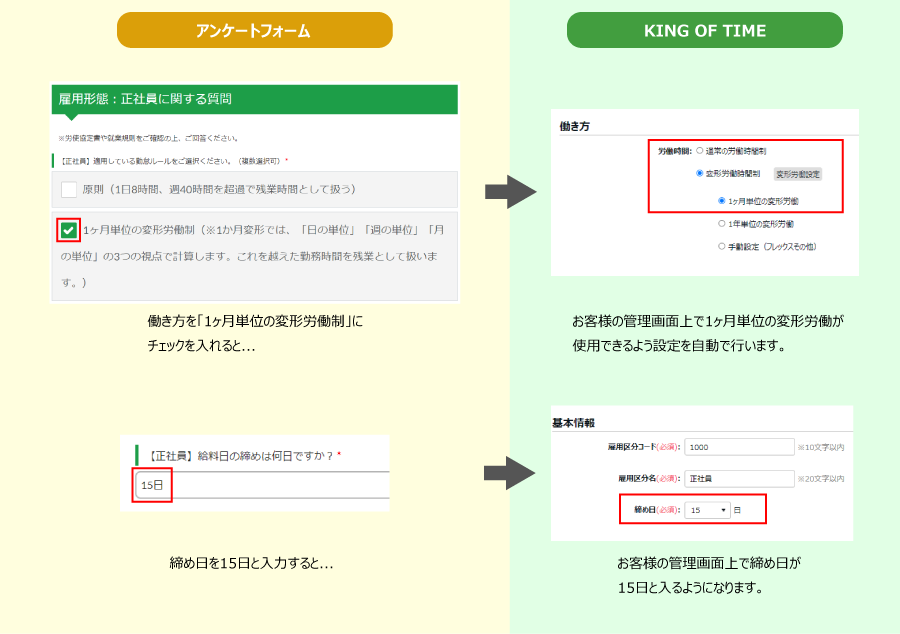Viewport: 900px width, 634px height.
Task: Click the ※10文字以内 hint text
Action: click(821, 448)
